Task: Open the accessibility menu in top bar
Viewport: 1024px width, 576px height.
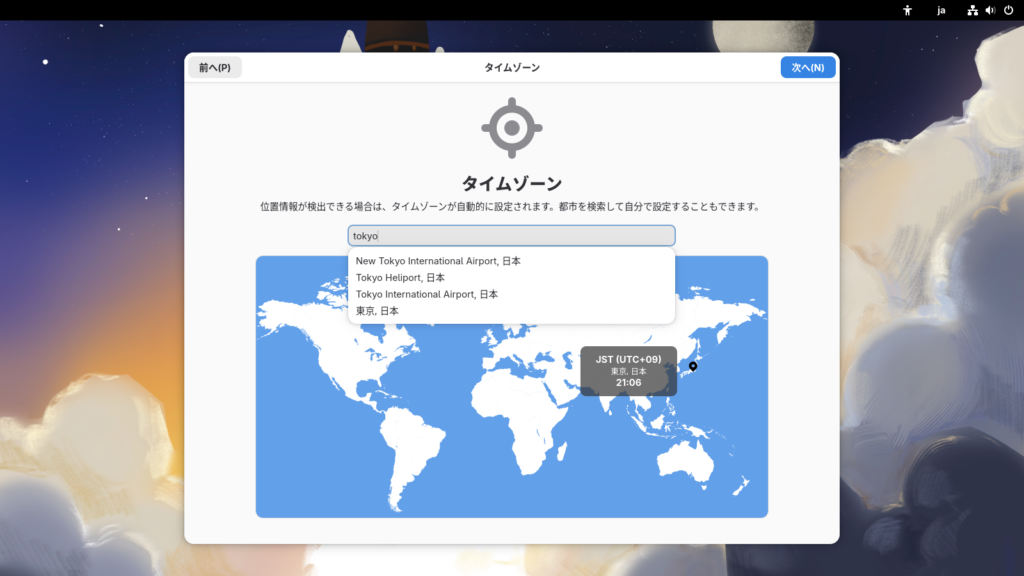Action: pos(908,10)
